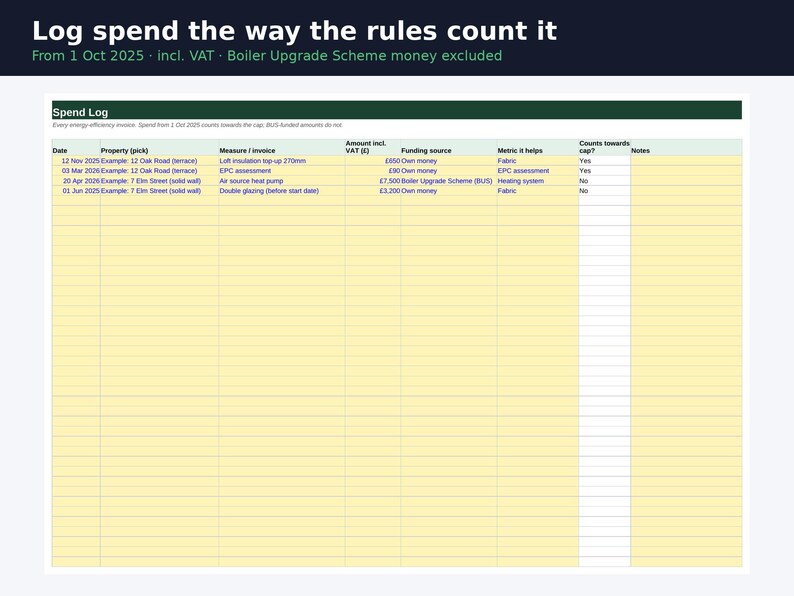Image resolution: width=794 pixels, height=596 pixels.
Task: Click 'Heating system' metric cell
Action: click(x=538, y=181)
